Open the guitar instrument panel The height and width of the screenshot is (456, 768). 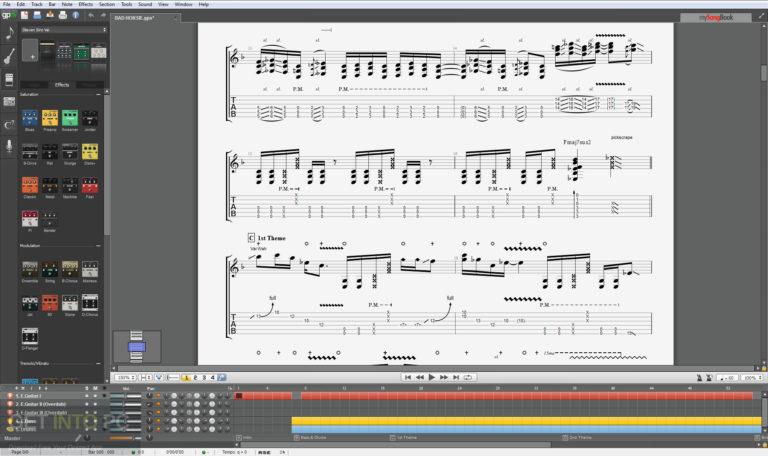(9, 56)
